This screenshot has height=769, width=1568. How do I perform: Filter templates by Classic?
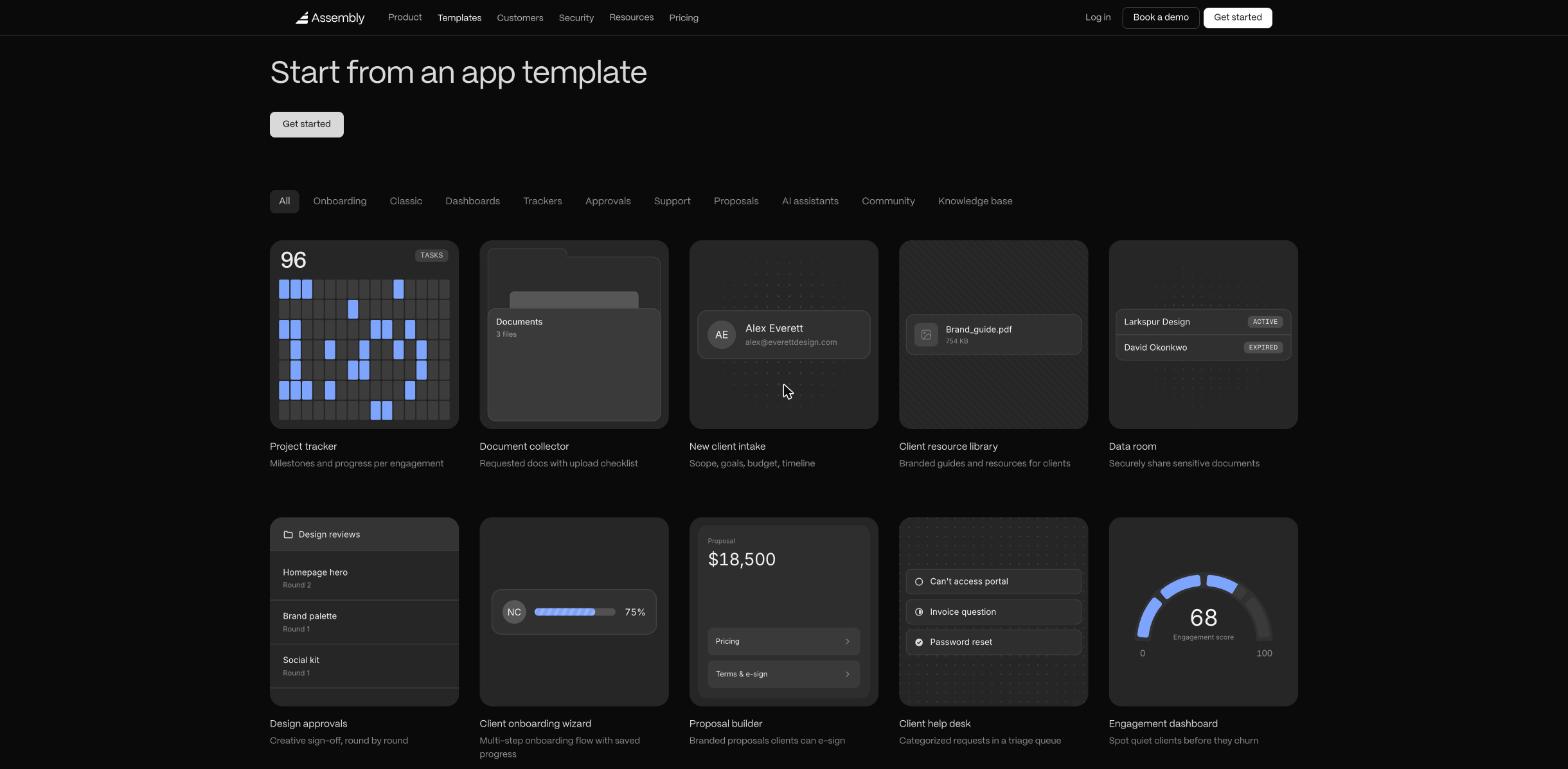tap(406, 201)
